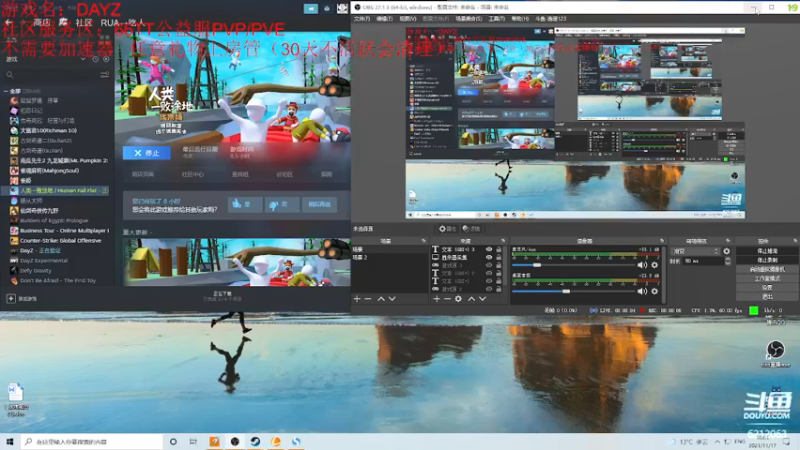
Task: Lock the 文本 (GDI+) 3 source
Action: [x=498, y=249]
